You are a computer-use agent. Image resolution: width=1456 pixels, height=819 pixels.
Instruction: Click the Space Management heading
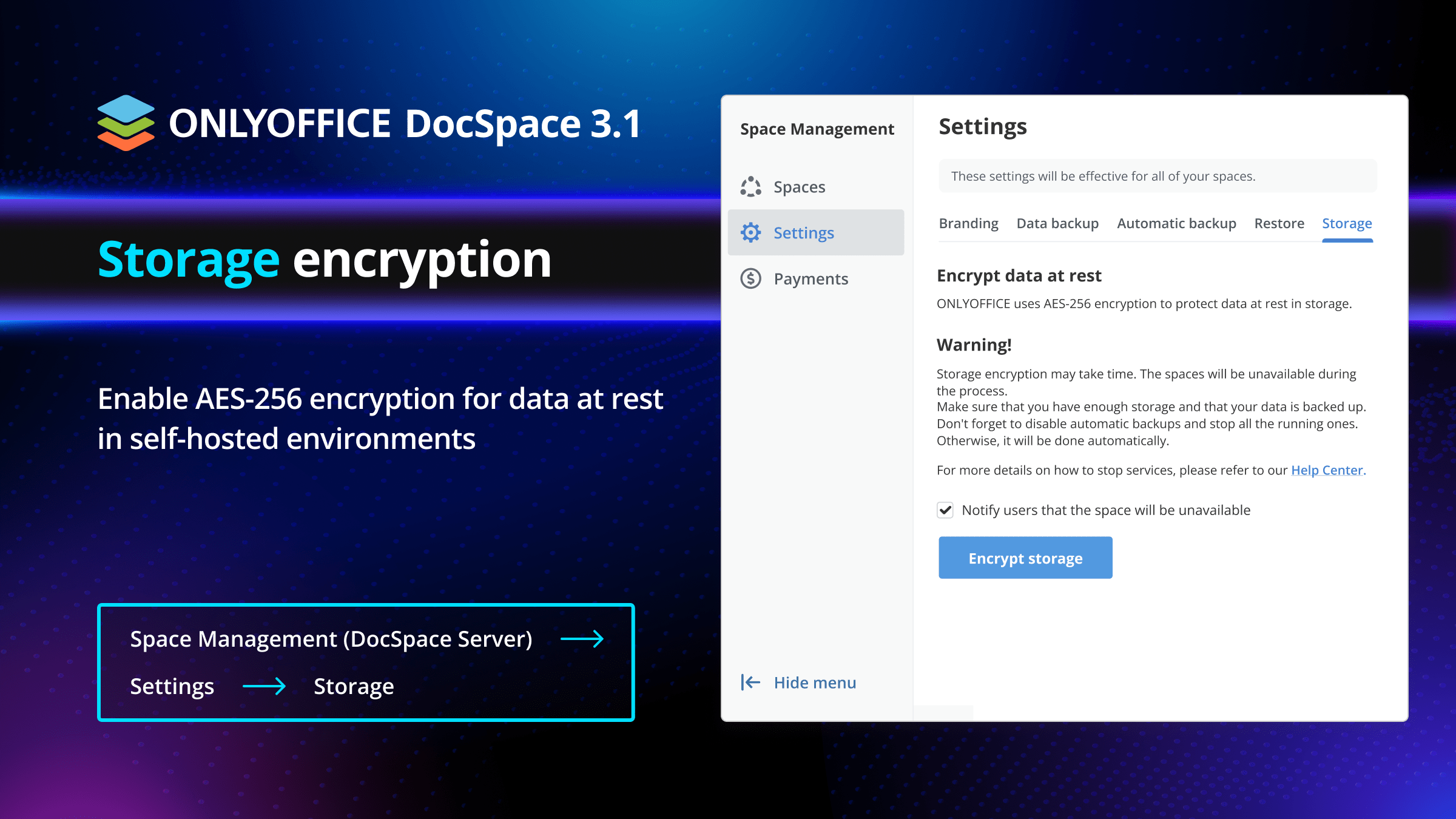(817, 129)
